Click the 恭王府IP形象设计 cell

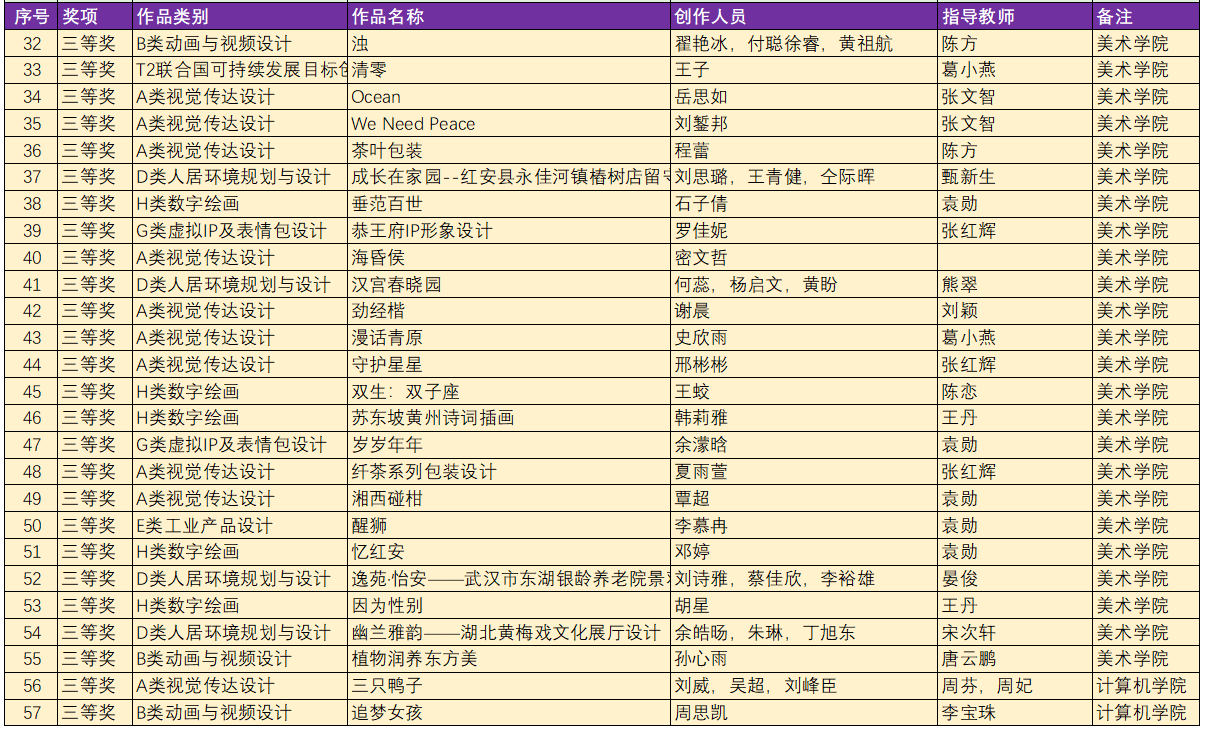point(509,231)
